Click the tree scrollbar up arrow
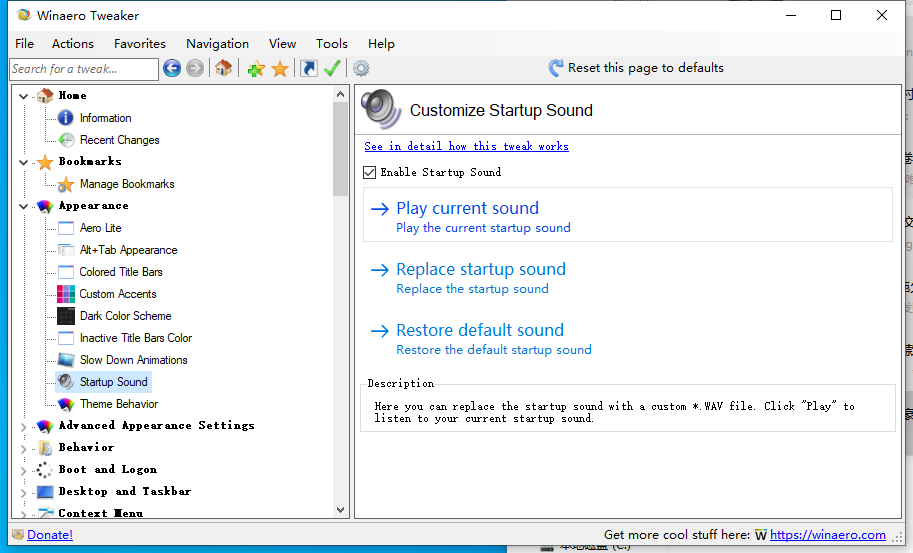This screenshot has height=553, width=913. point(341,94)
